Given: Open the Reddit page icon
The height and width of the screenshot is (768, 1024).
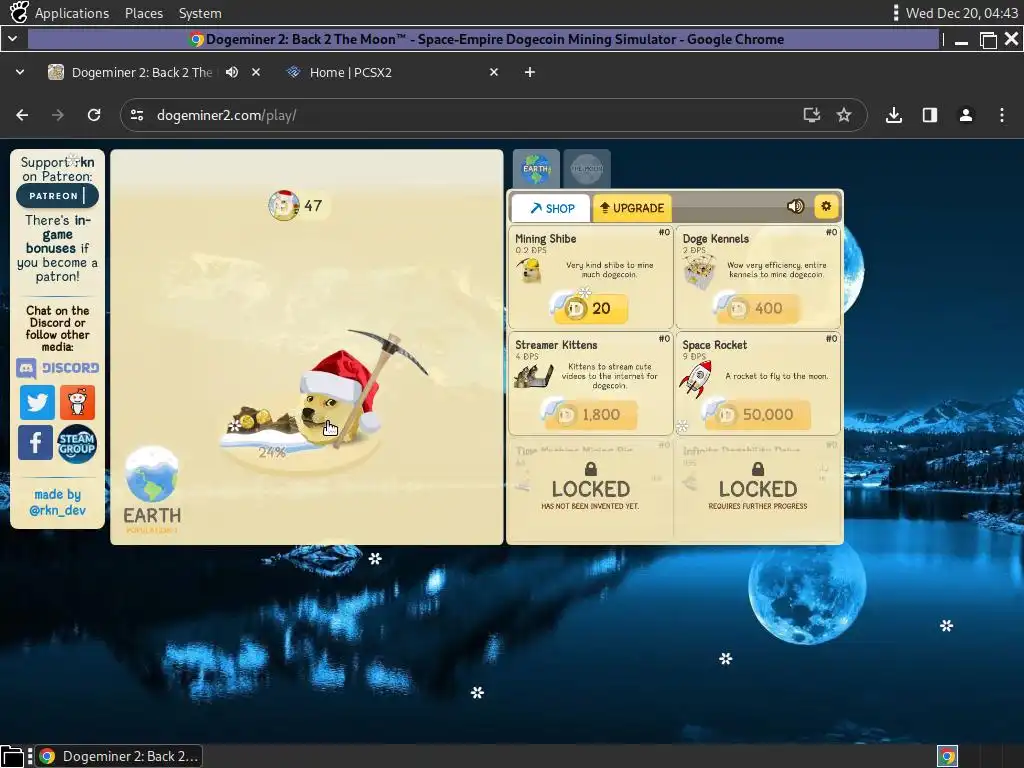Looking at the screenshot, I should [x=77, y=402].
